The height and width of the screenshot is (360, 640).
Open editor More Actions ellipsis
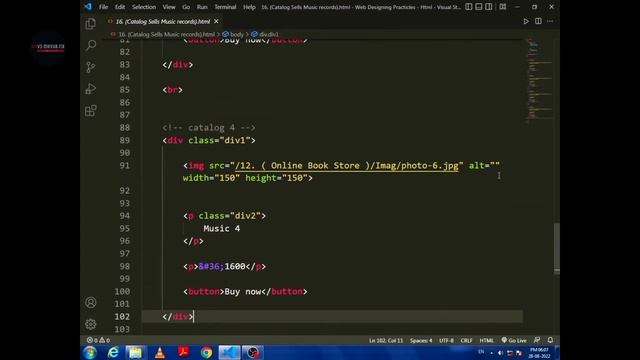tap(550, 21)
